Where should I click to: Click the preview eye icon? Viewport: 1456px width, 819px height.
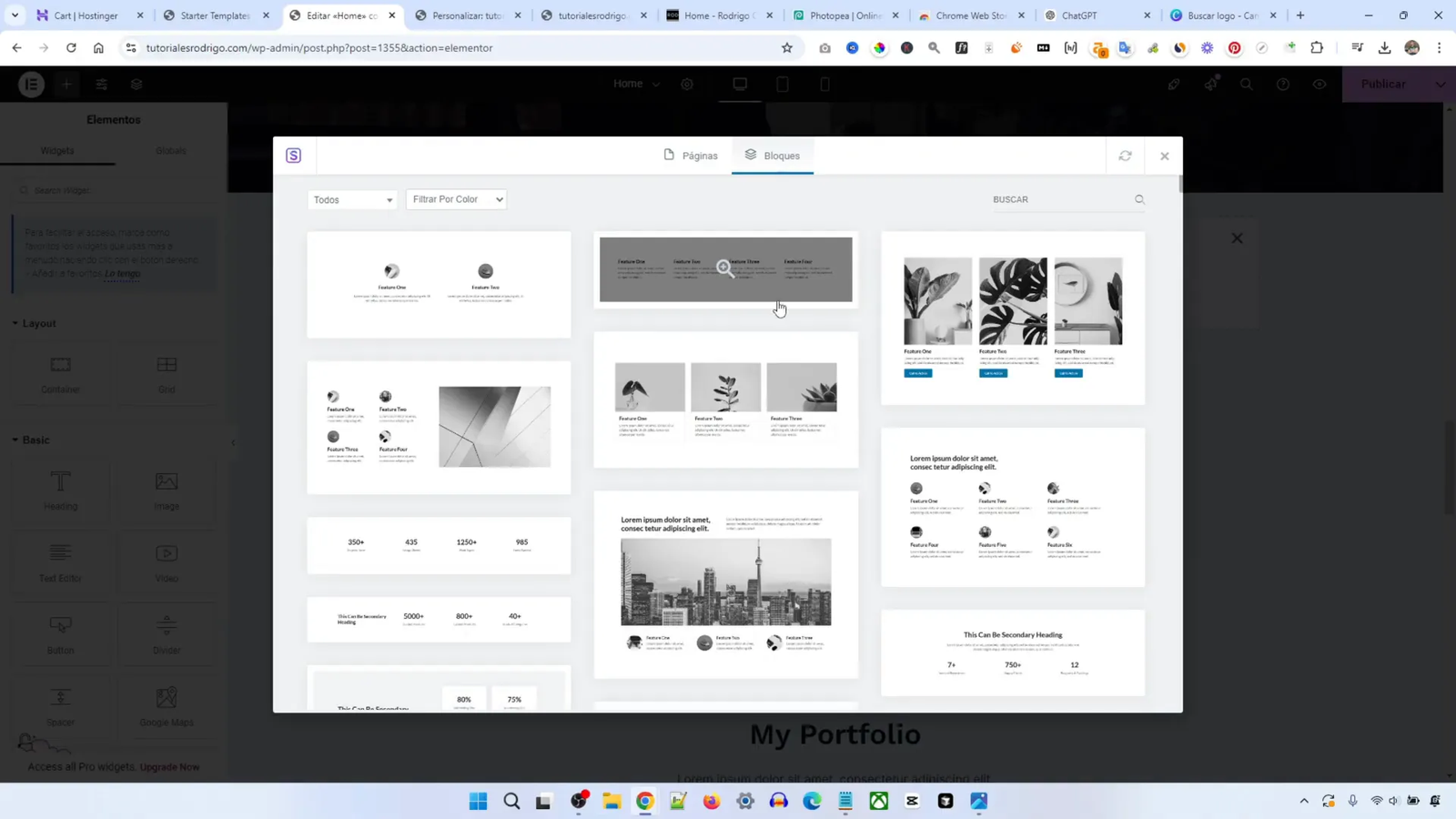(1319, 84)
